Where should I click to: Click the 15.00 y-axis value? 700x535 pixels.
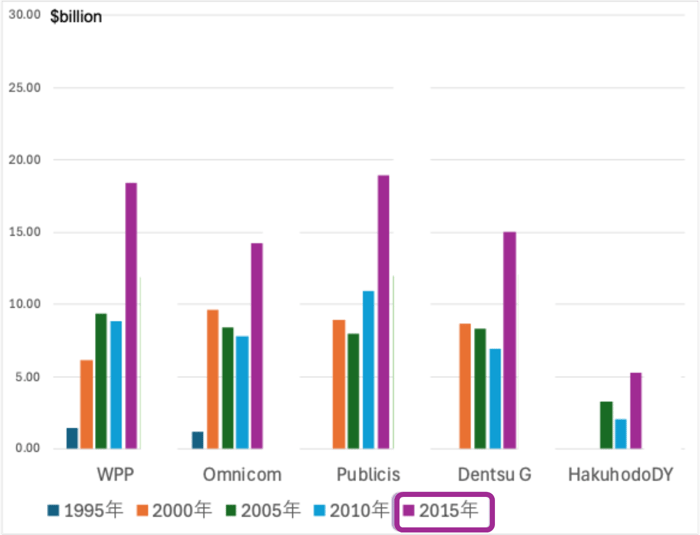[x=25, y=232]
